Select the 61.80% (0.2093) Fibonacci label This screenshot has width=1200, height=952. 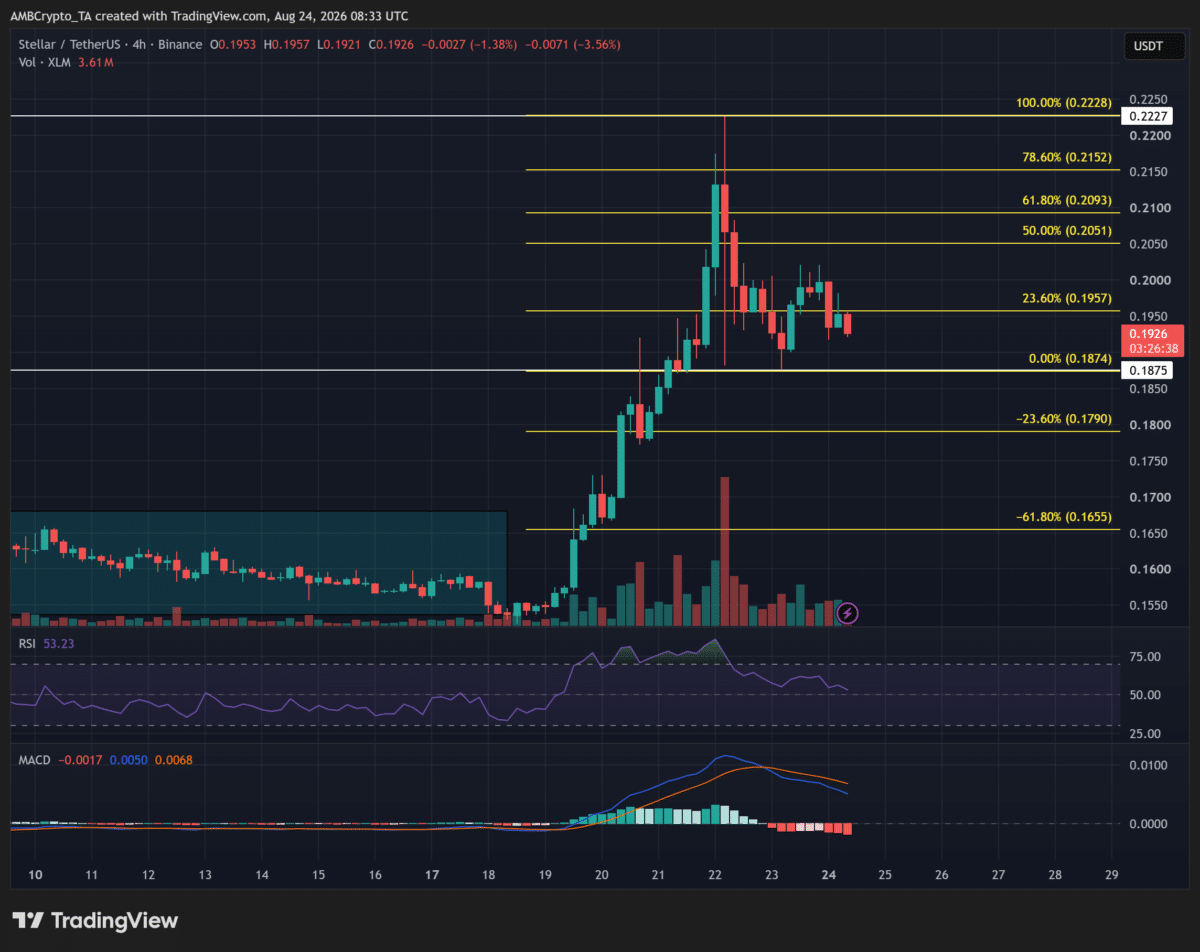point(1067,199)
